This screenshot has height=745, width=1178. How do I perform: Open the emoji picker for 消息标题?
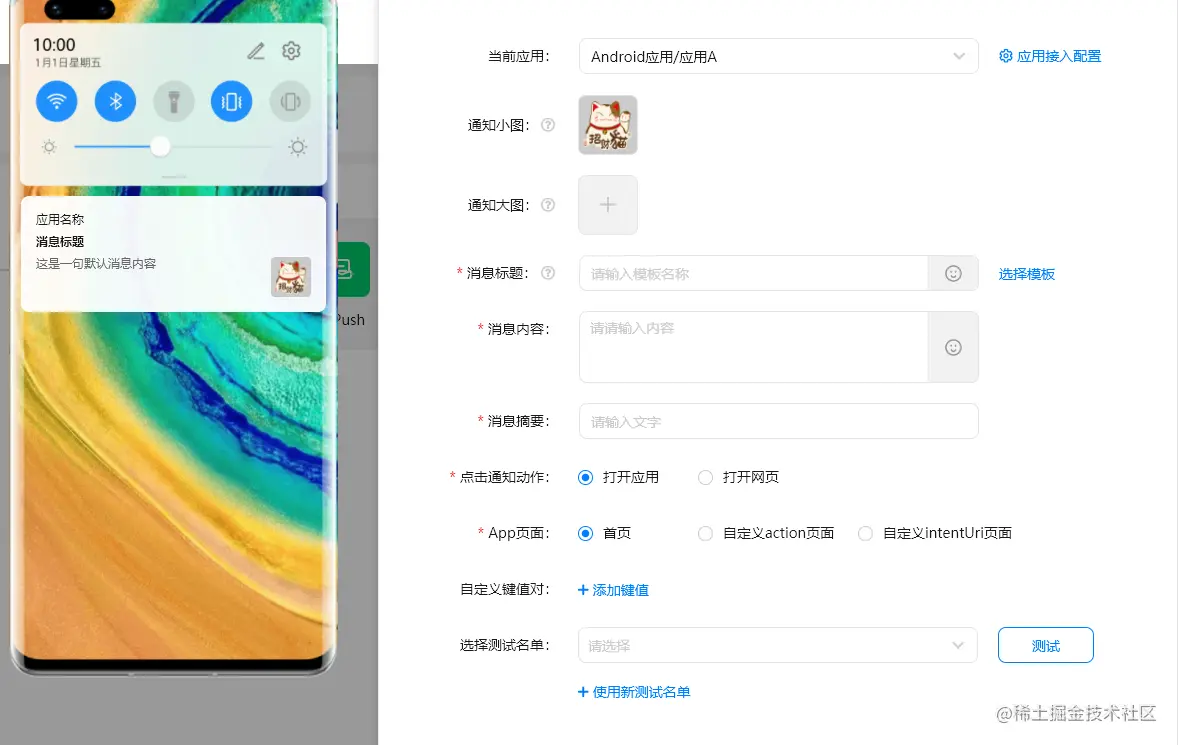pos(953,273)
